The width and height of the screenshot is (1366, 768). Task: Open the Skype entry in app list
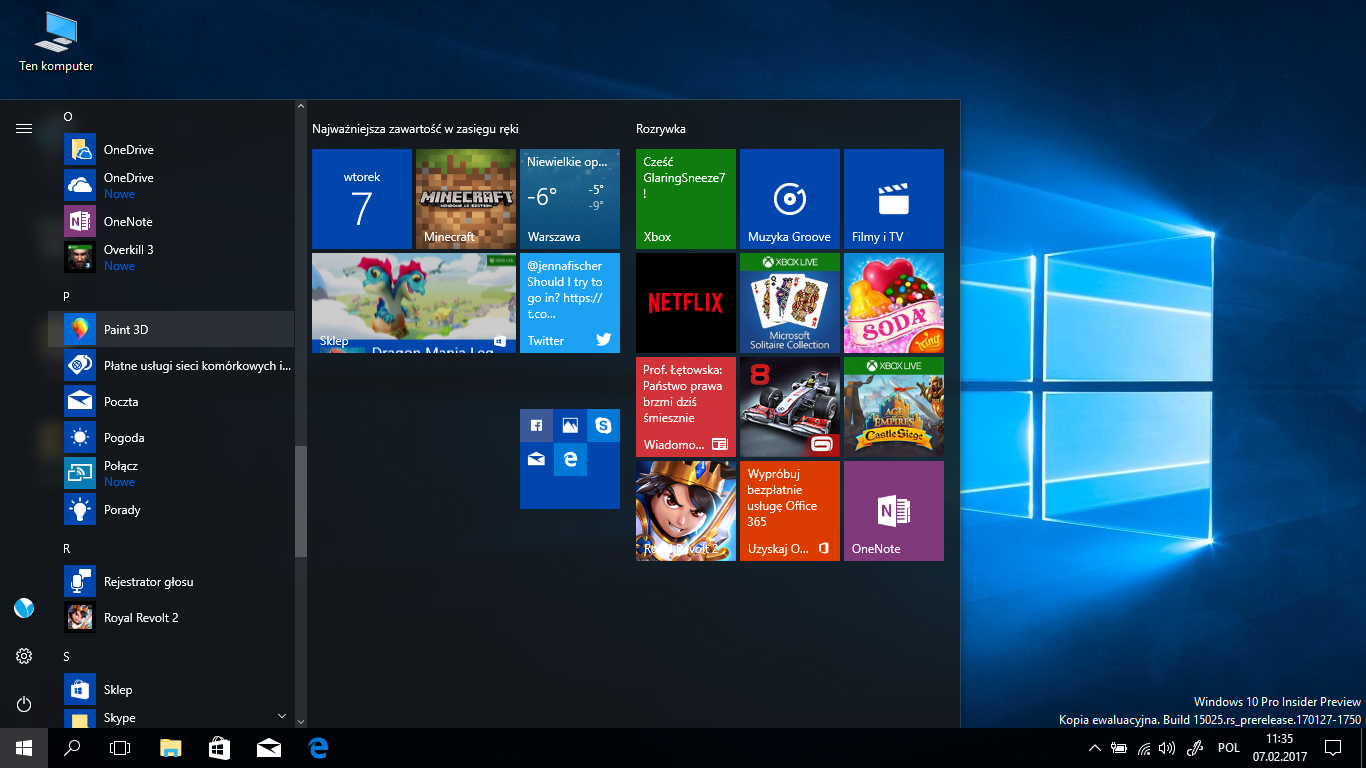click(171, 718)
